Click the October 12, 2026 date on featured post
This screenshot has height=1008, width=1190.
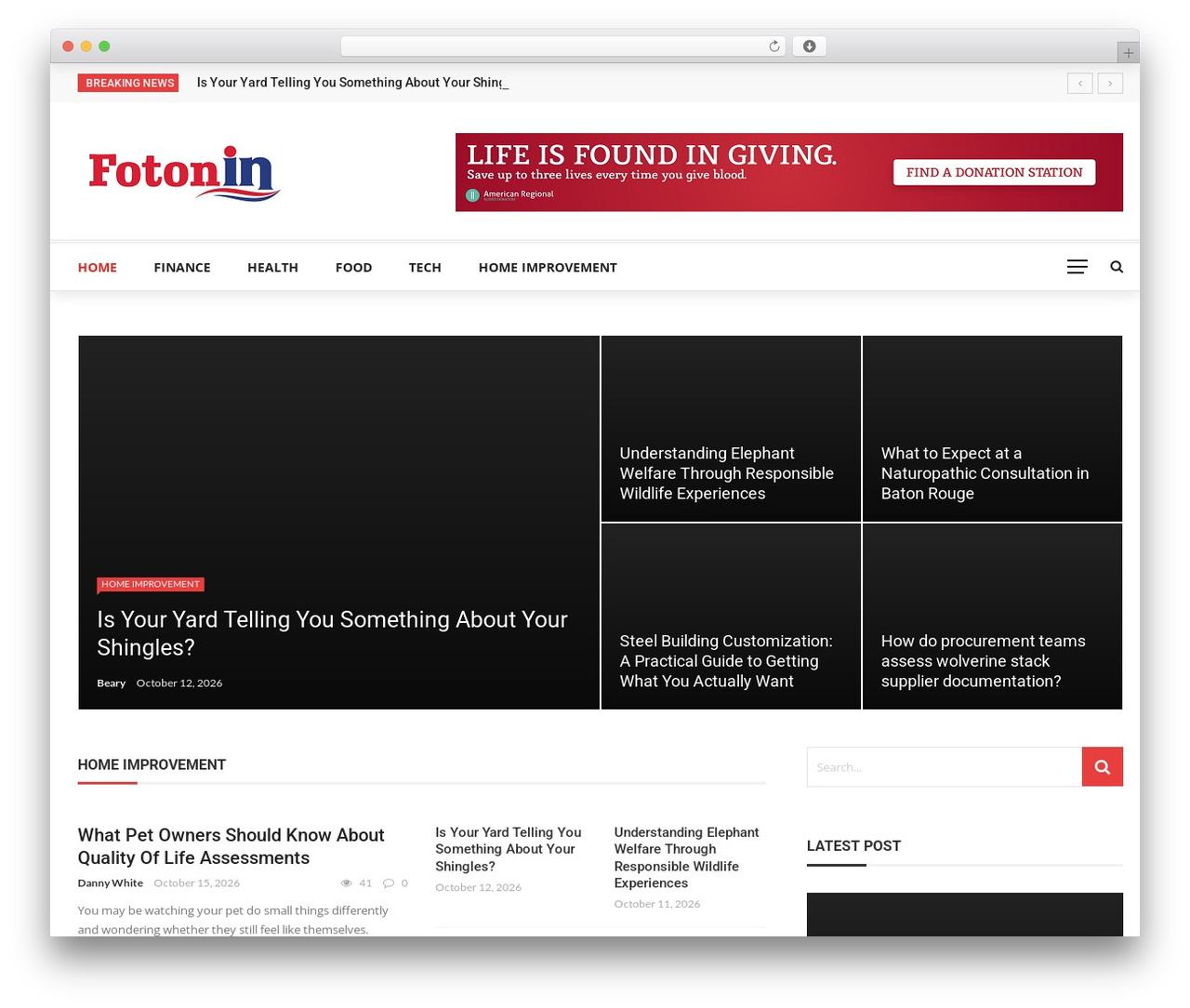(179, 683)
